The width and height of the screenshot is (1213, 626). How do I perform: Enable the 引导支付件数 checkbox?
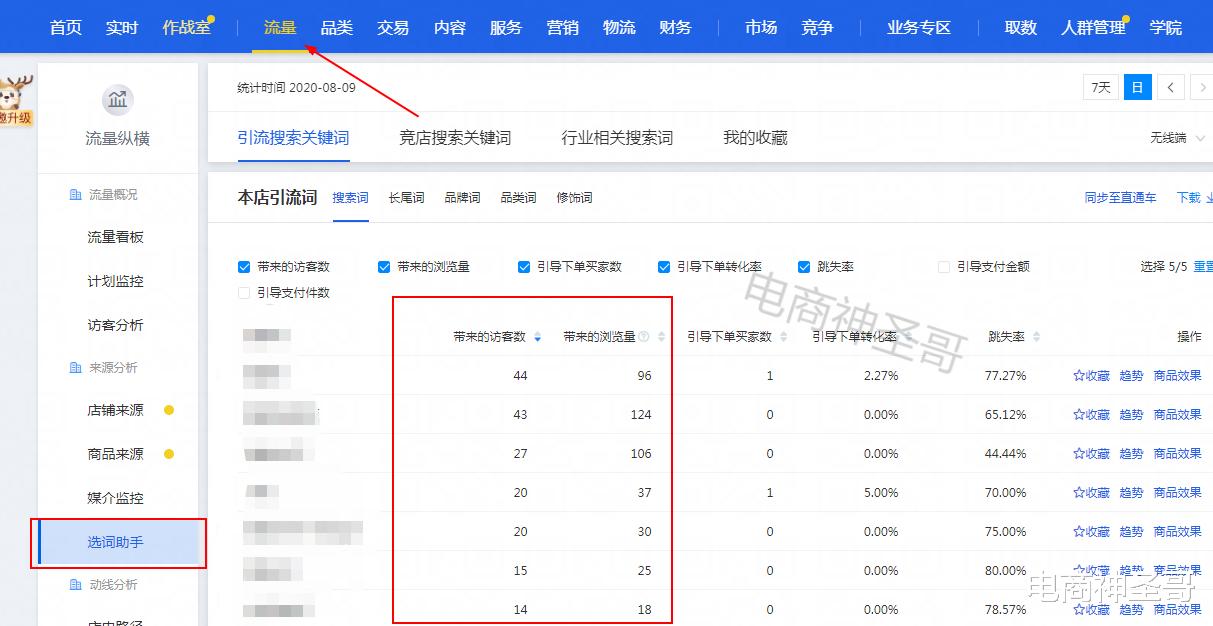coord(243,292)
